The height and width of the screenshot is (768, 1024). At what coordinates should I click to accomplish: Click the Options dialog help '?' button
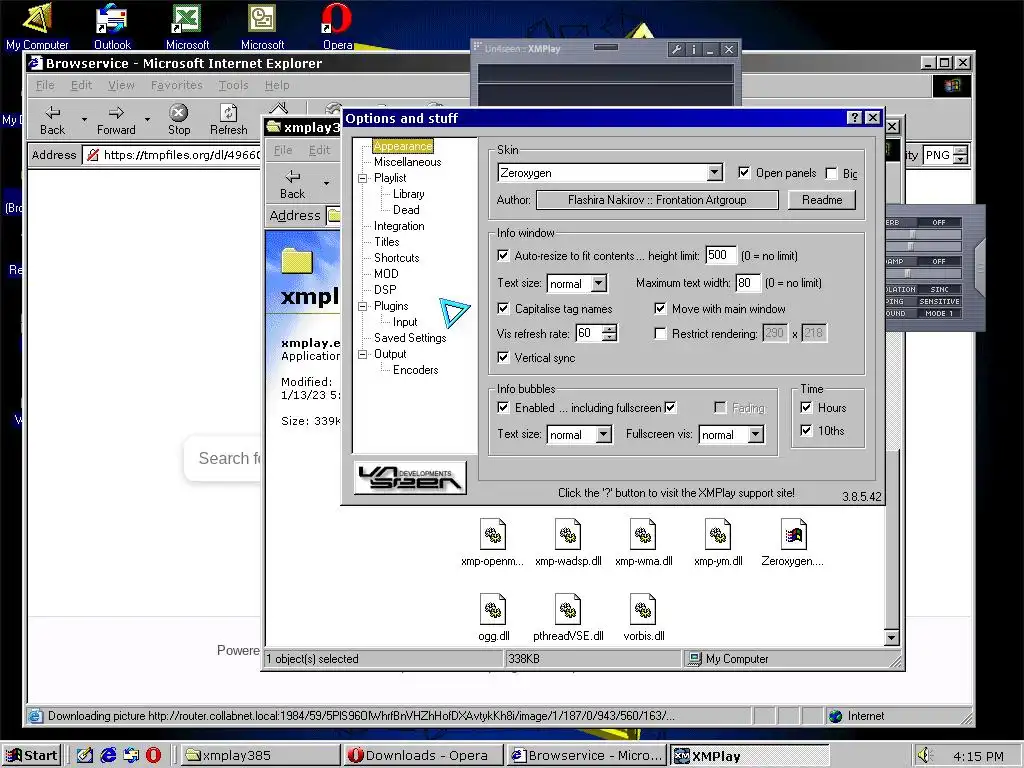click(x=854, y=118)
